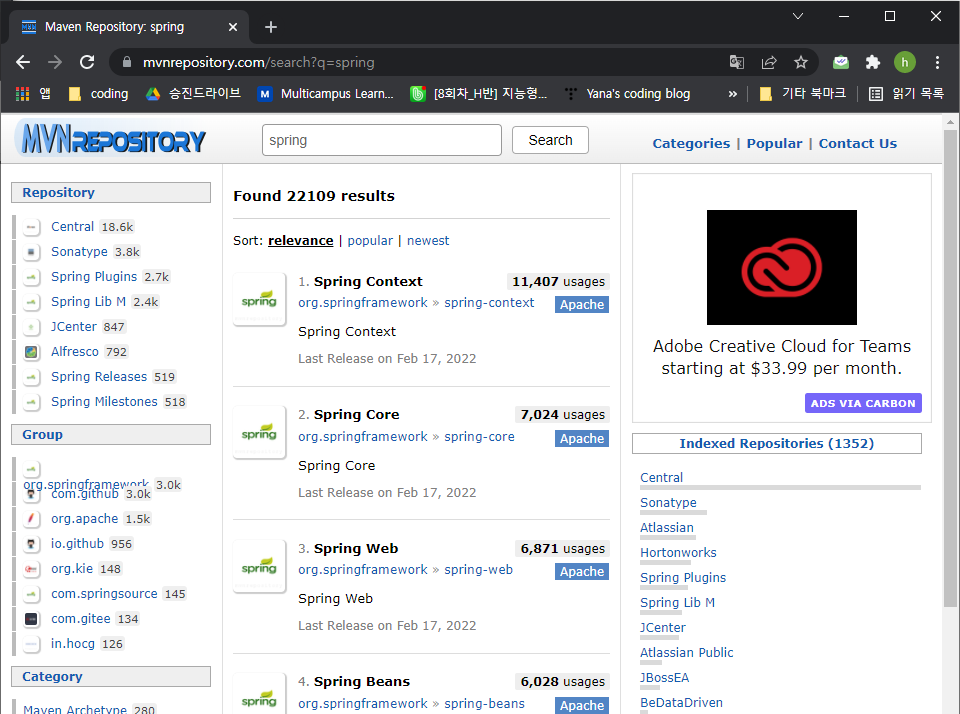This screenshot has width=960, height=714.
Task: Filter by Spring Milestones repository
Action: pos(104,402)
